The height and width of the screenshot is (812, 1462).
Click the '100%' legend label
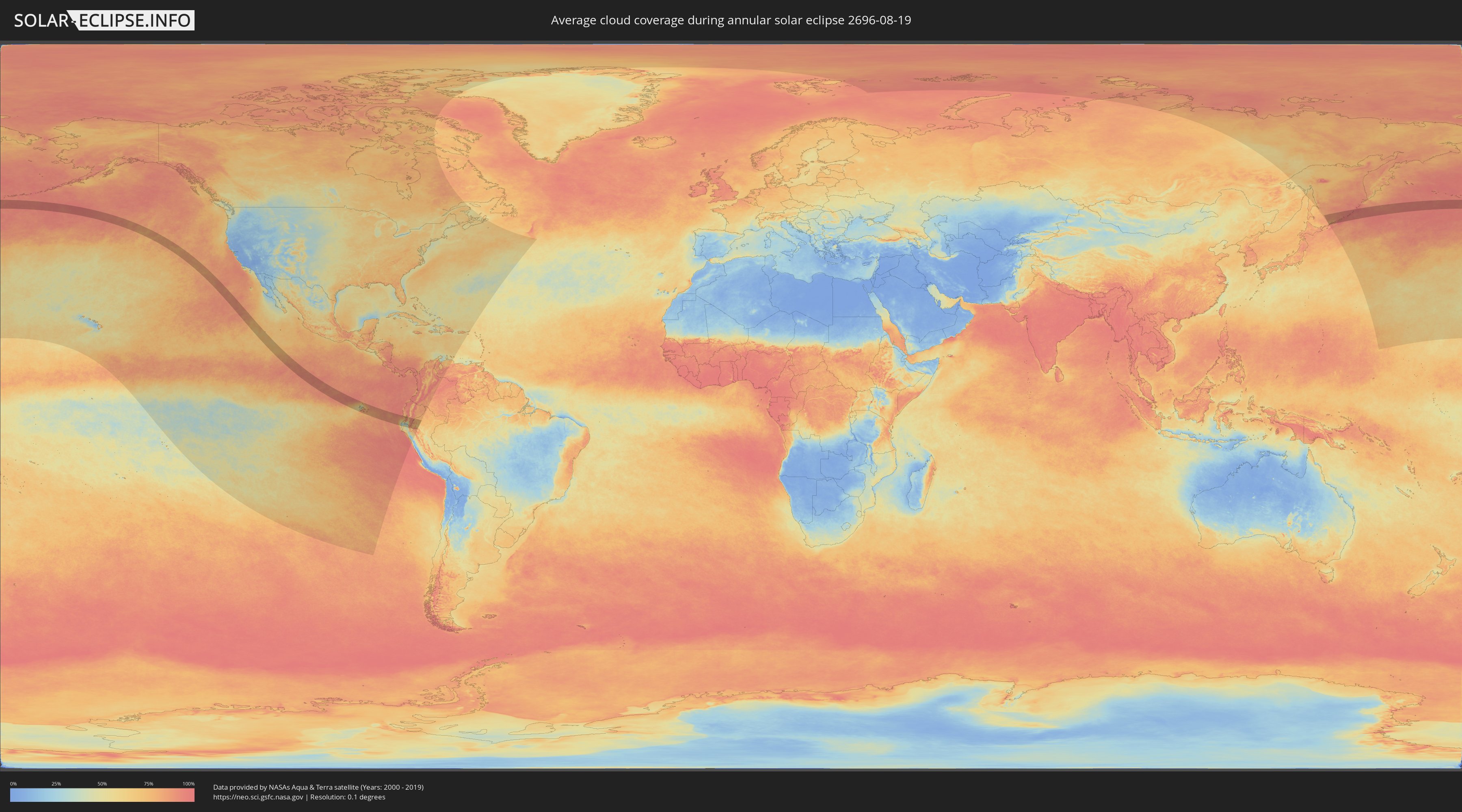188,784
